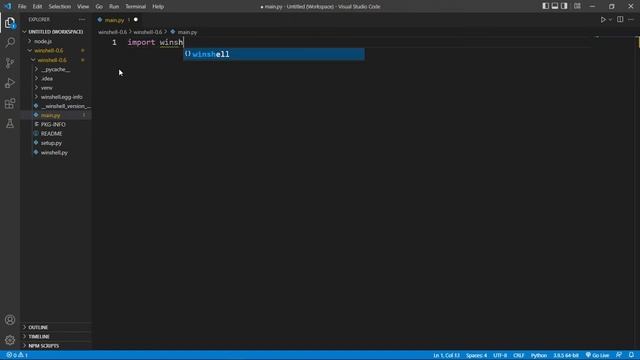Open Explorer Views and More Actions ellipsis

pyautogui.click(x=82, y=19)
